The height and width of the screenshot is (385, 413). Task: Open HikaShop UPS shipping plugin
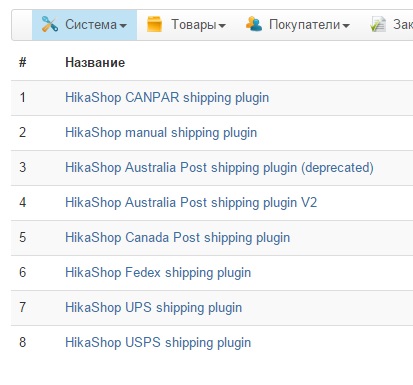point(153,307)
